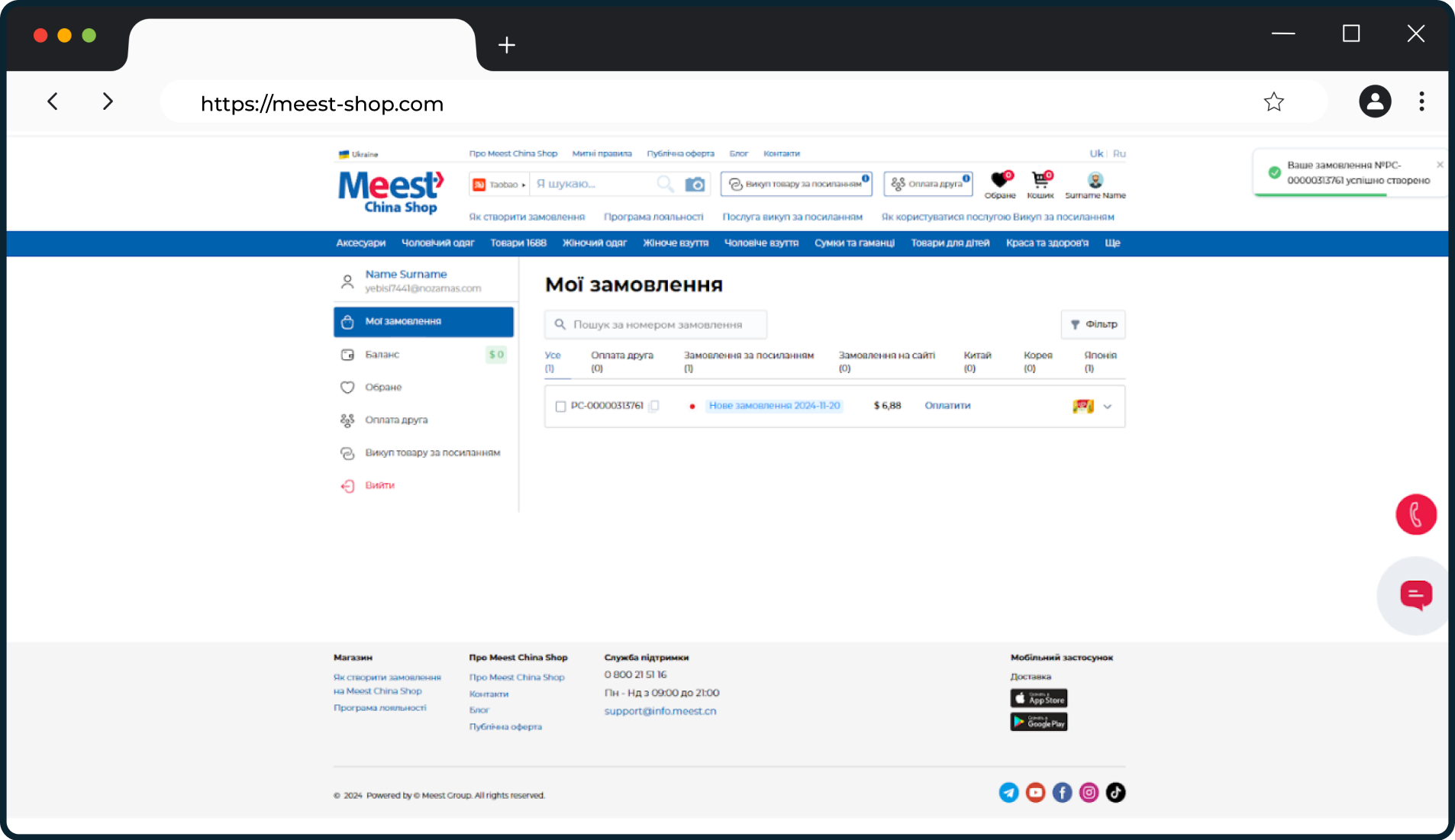The height and width of the screenshot is (840, 1455).
Task: Select the order PC-00000313761 checkbox
Action: pyautogui.click(x=560, y=407)
